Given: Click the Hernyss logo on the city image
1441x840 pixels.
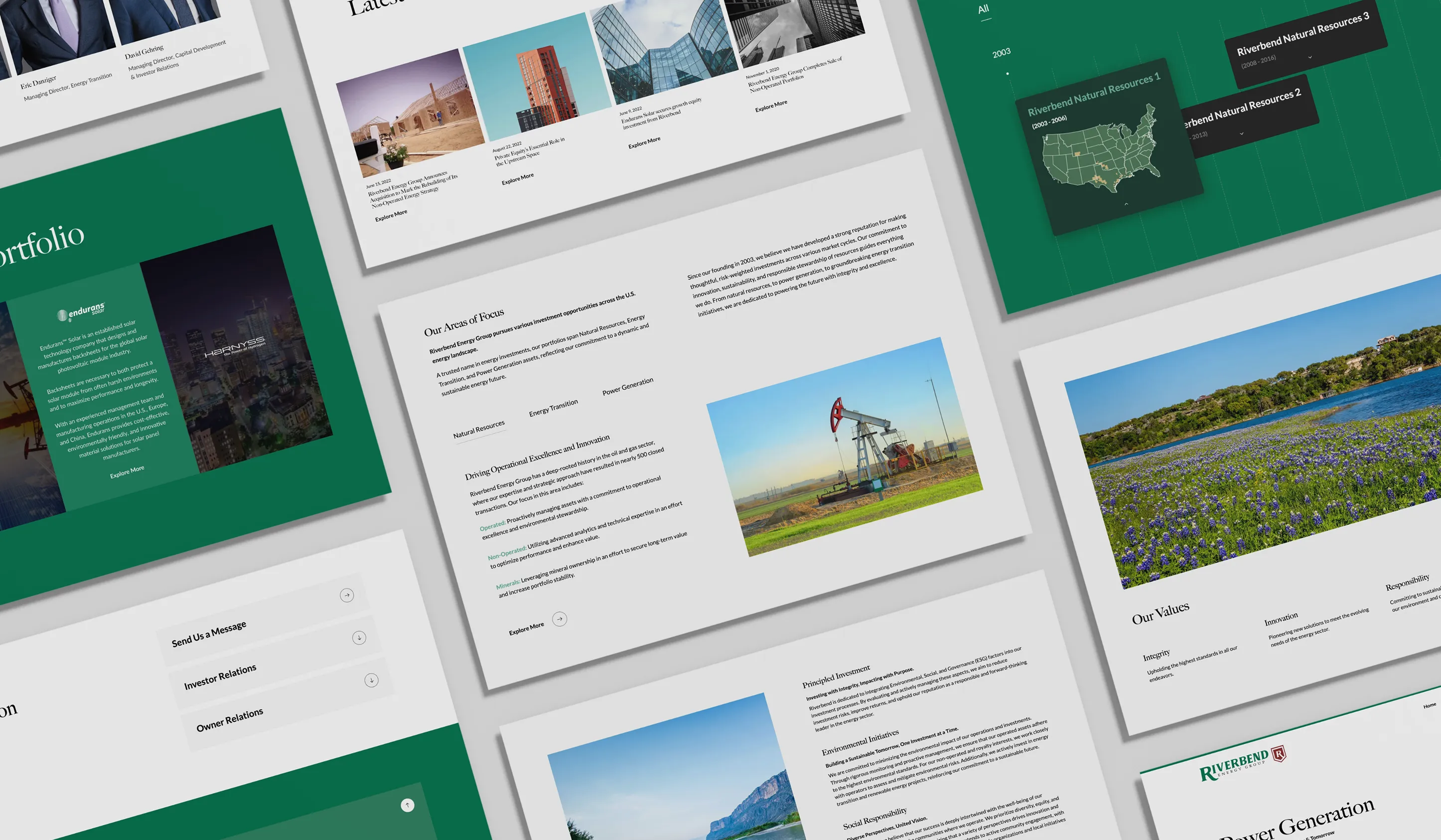Looking at the screenshot, I should [x=235, y=347].
